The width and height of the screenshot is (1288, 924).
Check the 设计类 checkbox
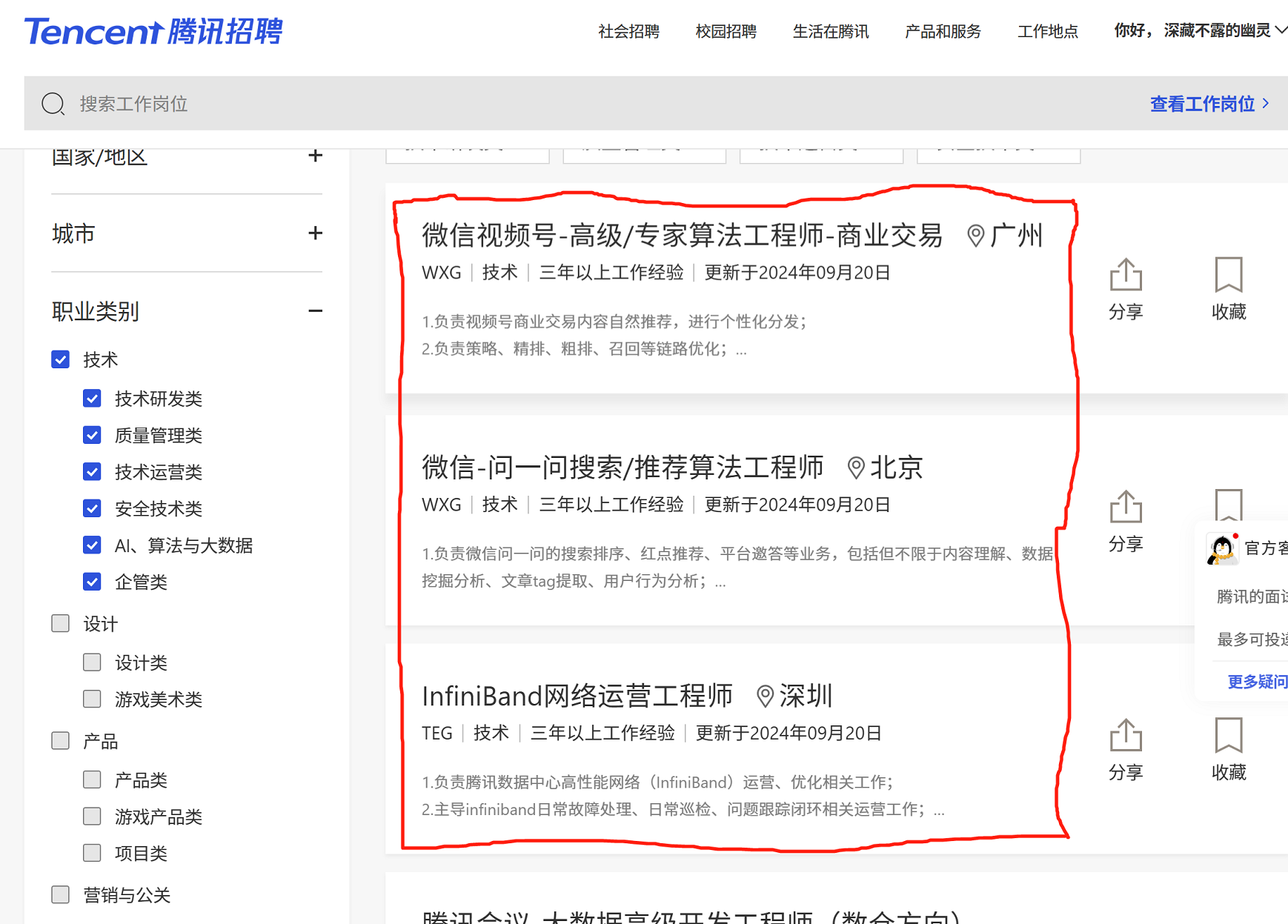[x=92, y=662]
